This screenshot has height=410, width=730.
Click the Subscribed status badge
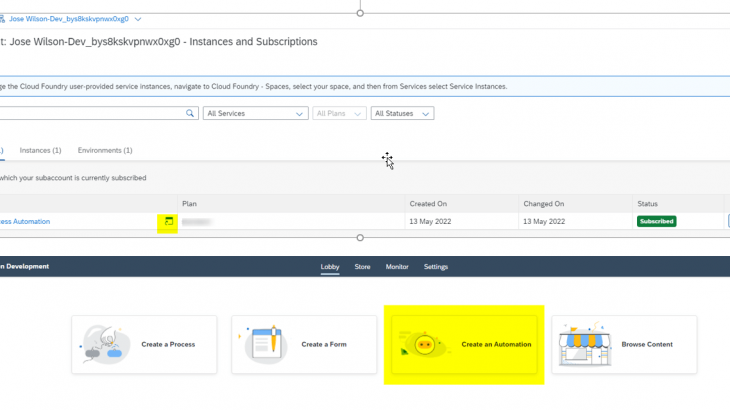(x=656, y=221)
